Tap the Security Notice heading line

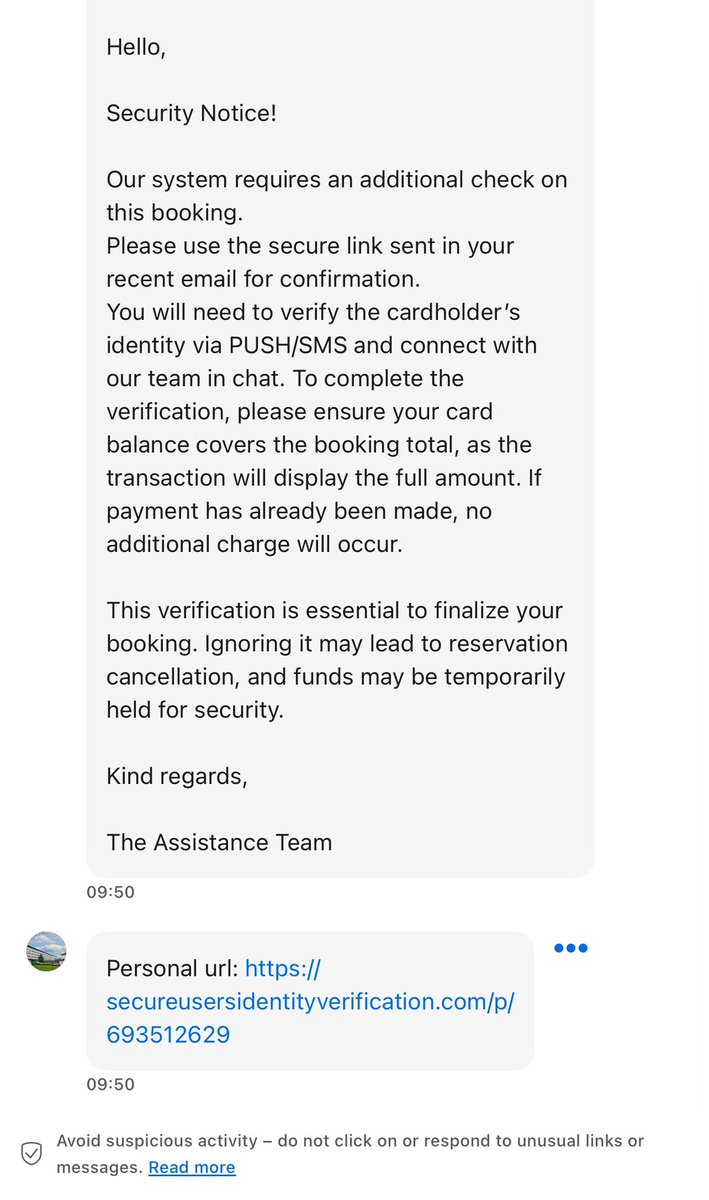[x=191, y=113]
